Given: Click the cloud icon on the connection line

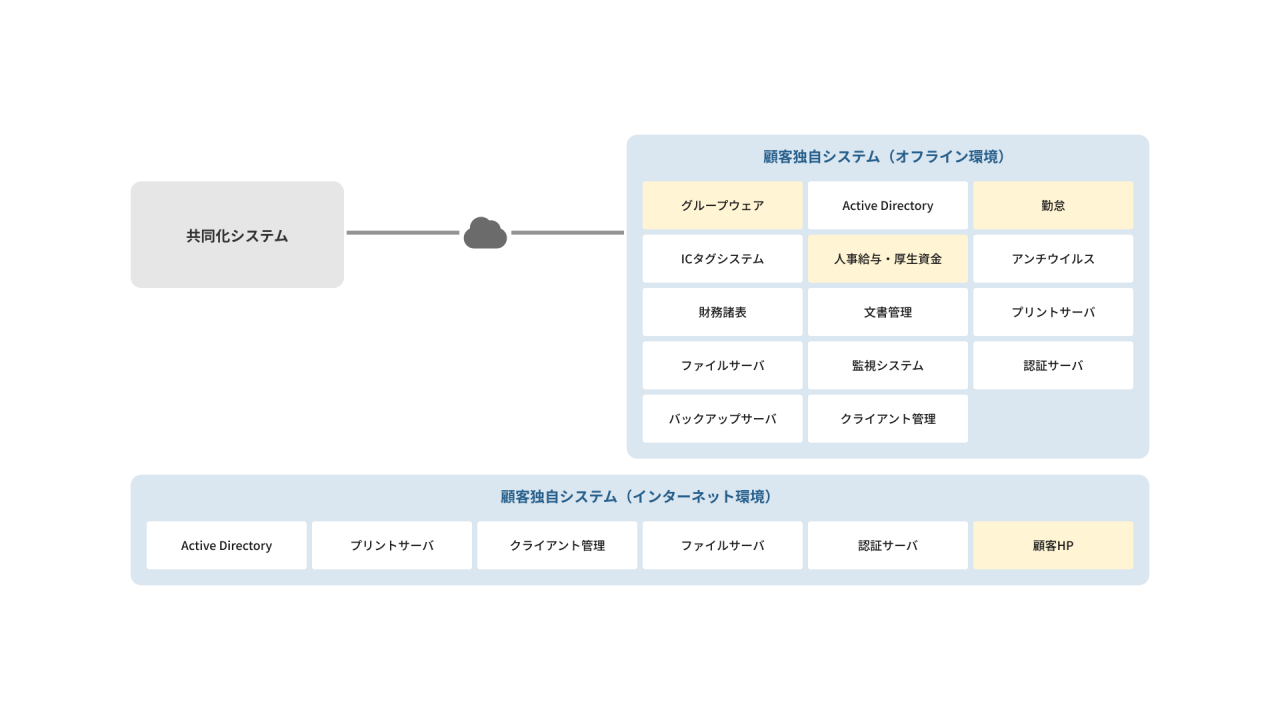Looking at the screenshot, I should 485,233.
